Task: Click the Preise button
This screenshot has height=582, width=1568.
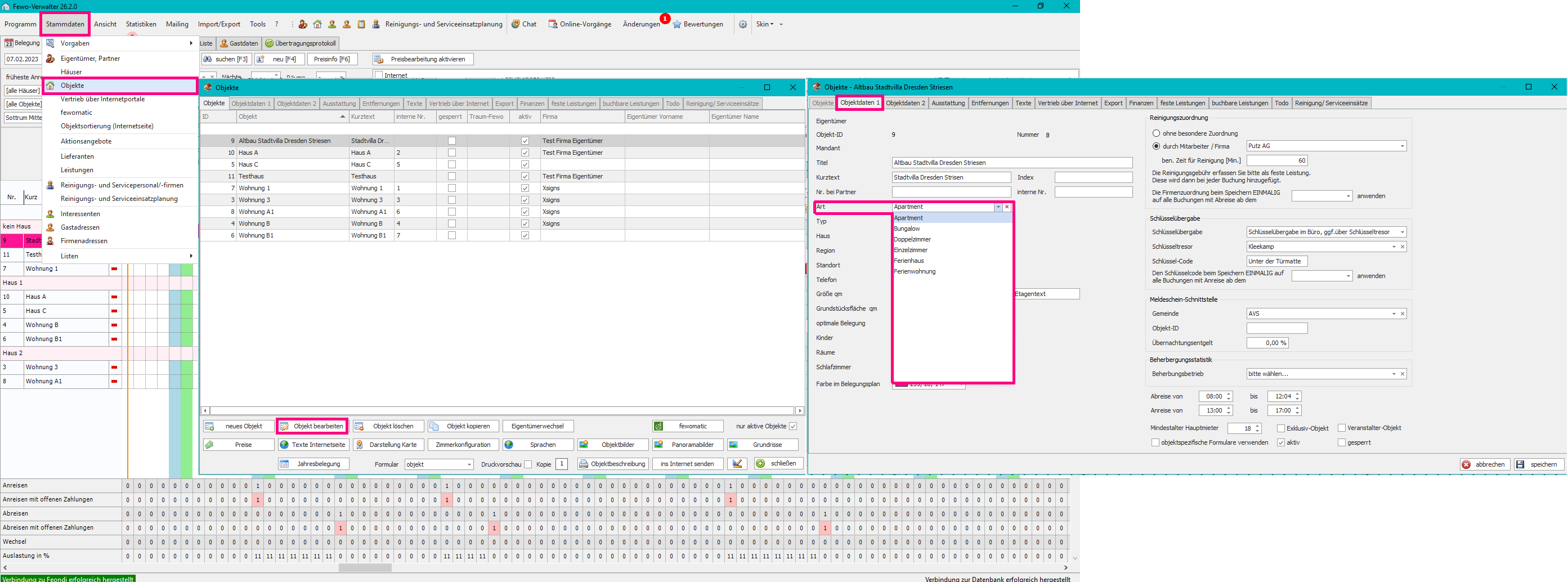Action: (239, 445)
